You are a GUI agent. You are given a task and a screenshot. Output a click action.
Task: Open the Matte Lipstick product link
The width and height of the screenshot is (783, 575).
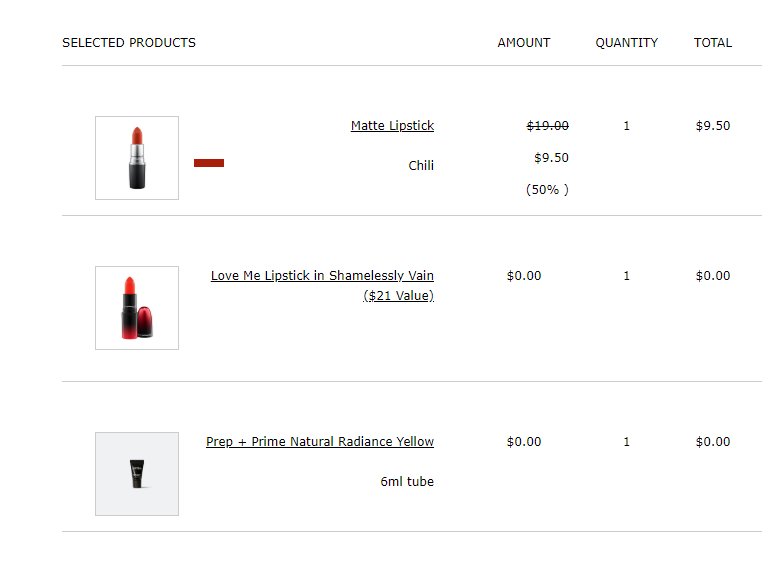(x=392, y=126)
